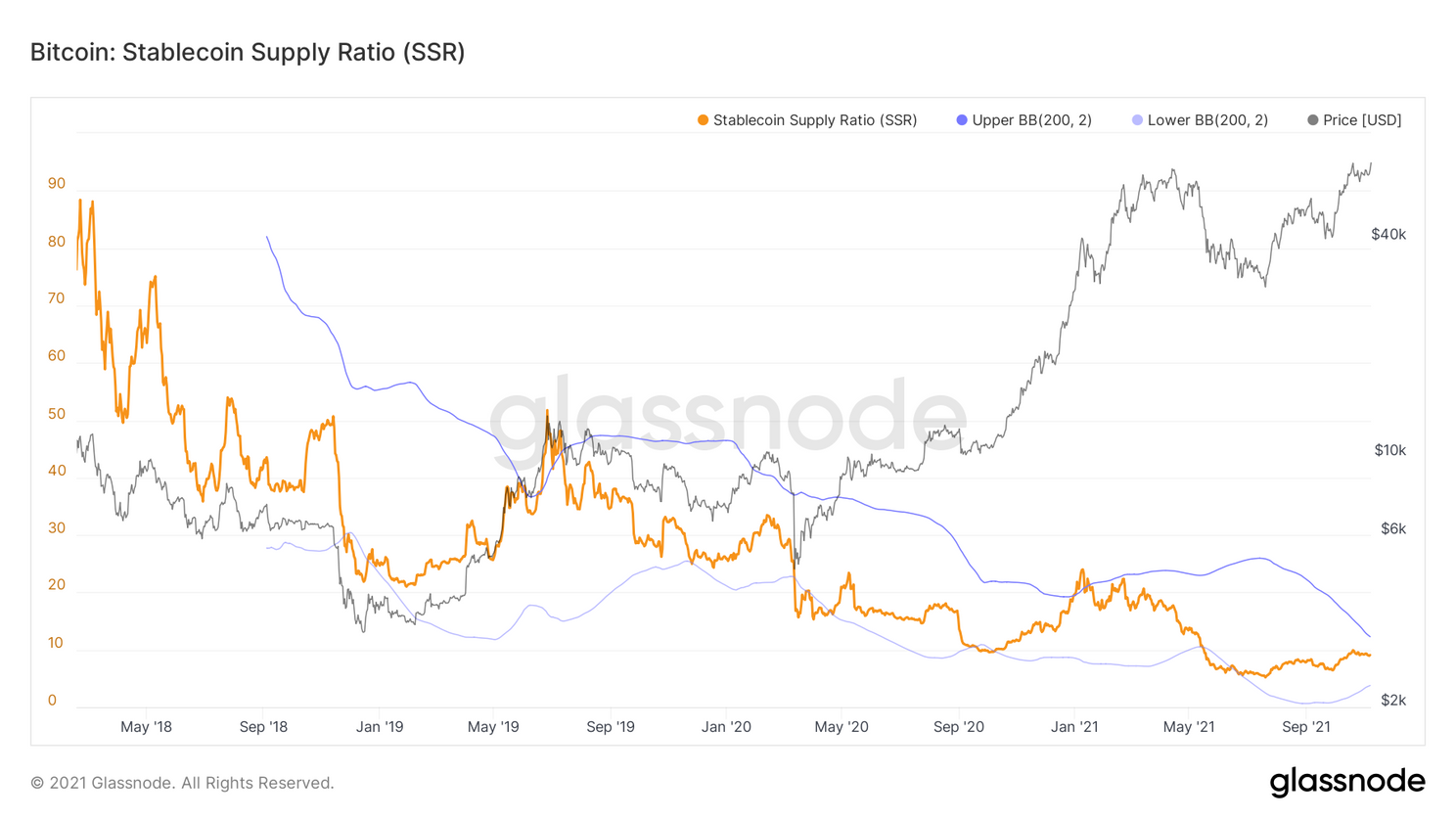Click the copyright Glassnode text
Screen dimensions: 1456x819
(182, 783)
